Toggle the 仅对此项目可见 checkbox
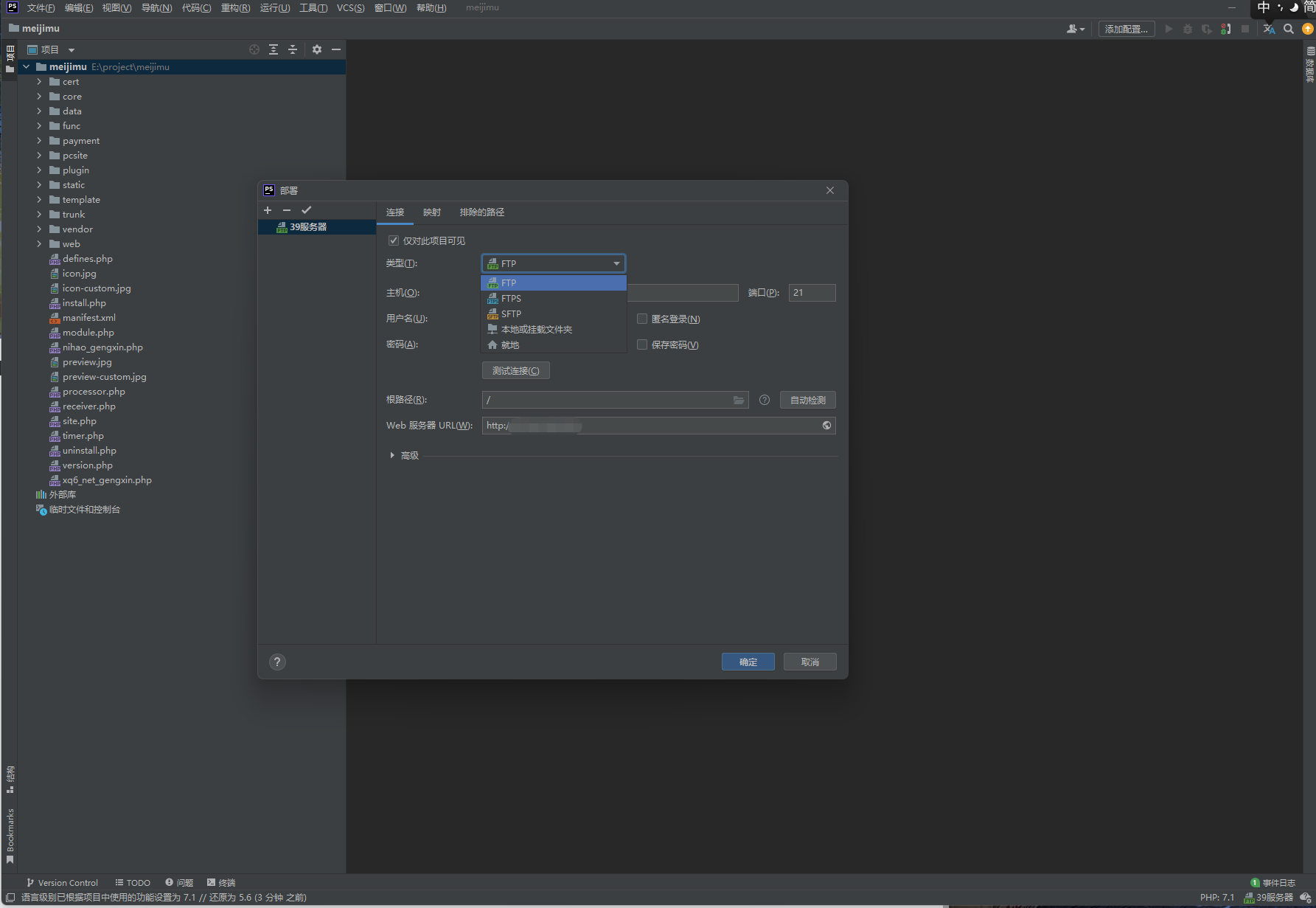 pyautogui.click(x=394, y=240)
